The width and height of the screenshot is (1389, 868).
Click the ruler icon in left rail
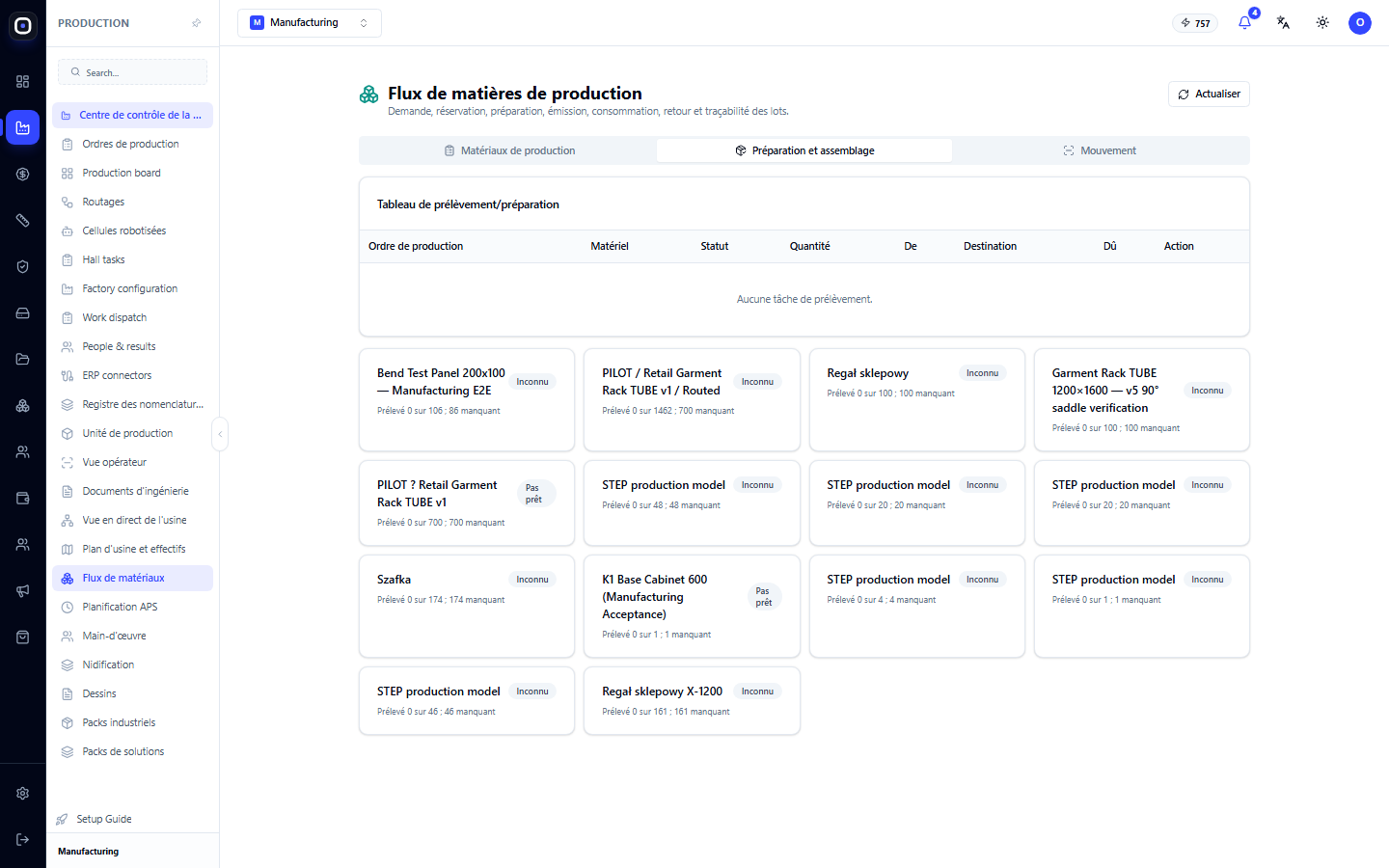tap(22, 221)
